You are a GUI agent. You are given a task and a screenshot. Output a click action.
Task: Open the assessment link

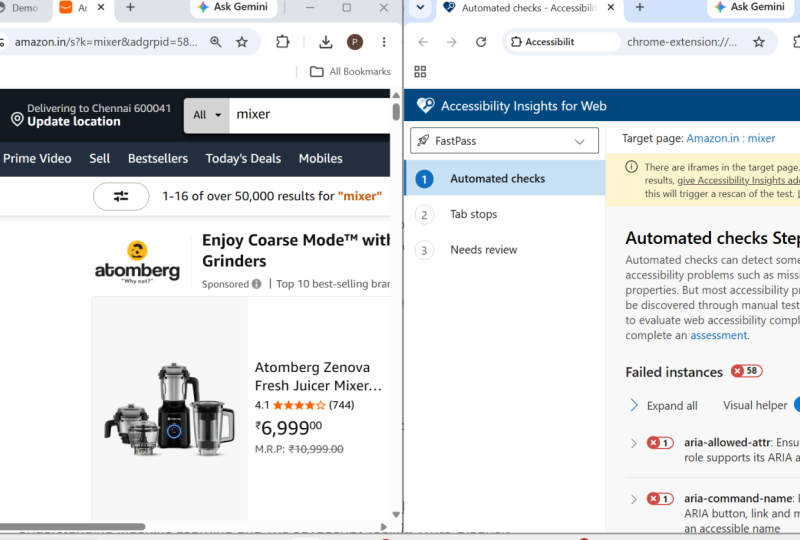[718, 335]
